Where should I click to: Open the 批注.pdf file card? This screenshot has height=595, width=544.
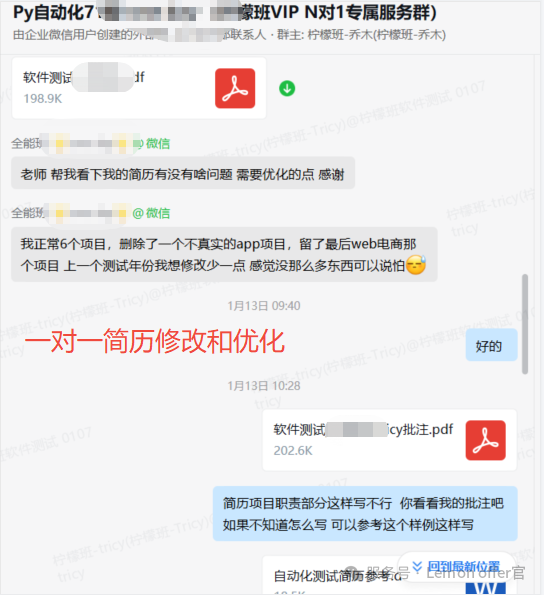coord(390,440)
